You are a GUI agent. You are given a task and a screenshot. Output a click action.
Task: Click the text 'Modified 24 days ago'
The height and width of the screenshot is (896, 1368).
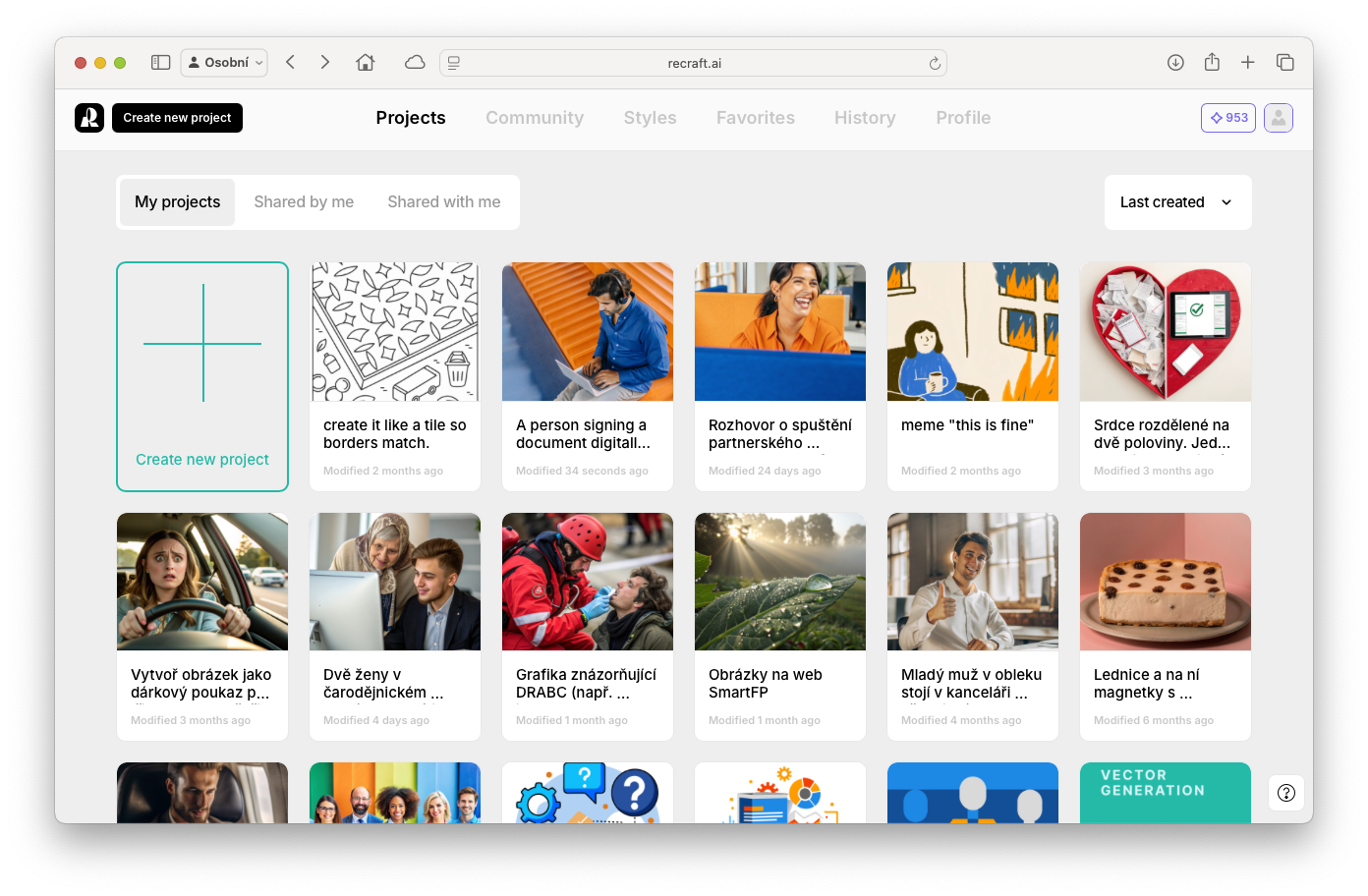[765, 471]
